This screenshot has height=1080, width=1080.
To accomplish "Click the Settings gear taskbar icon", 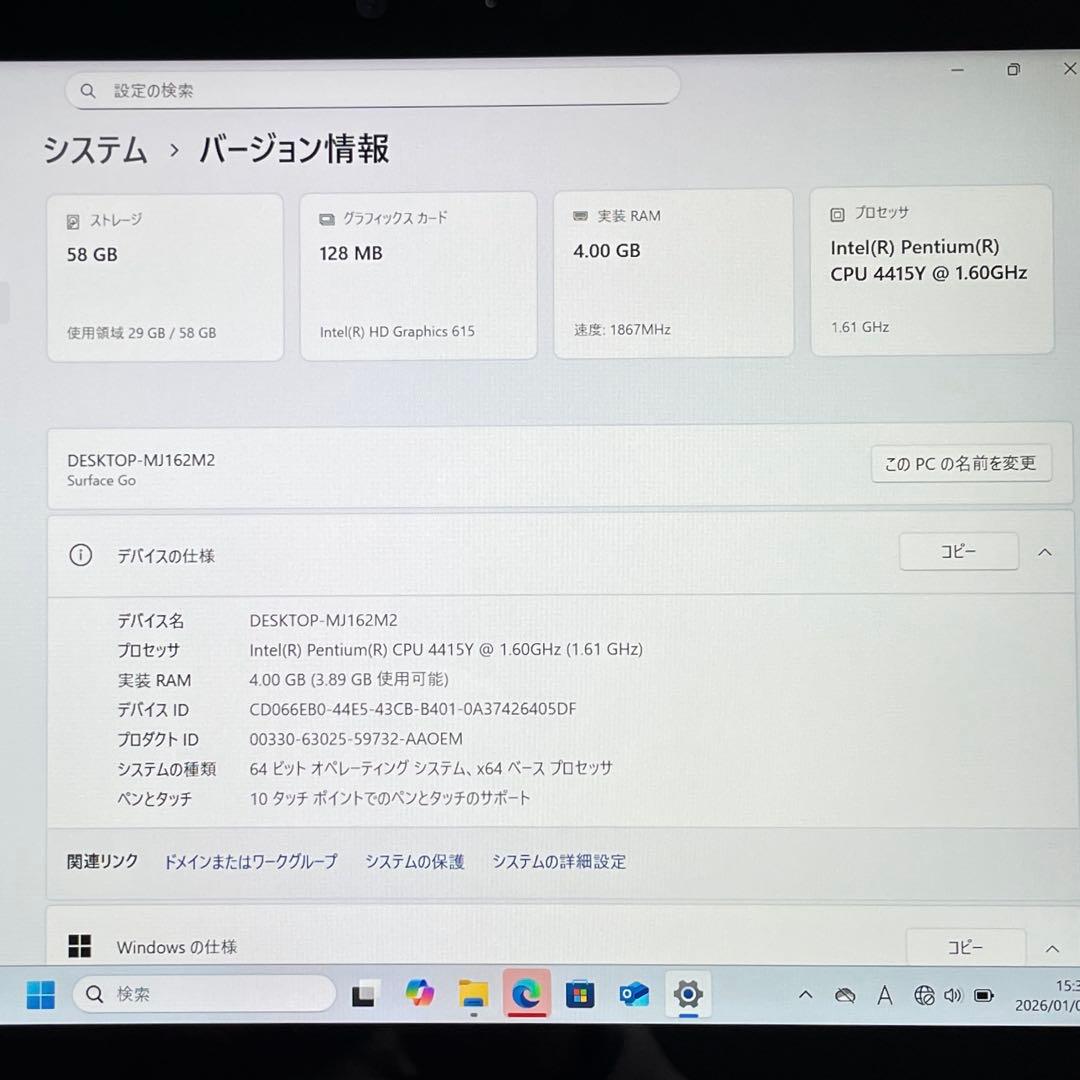I will [x=687, y=993].
